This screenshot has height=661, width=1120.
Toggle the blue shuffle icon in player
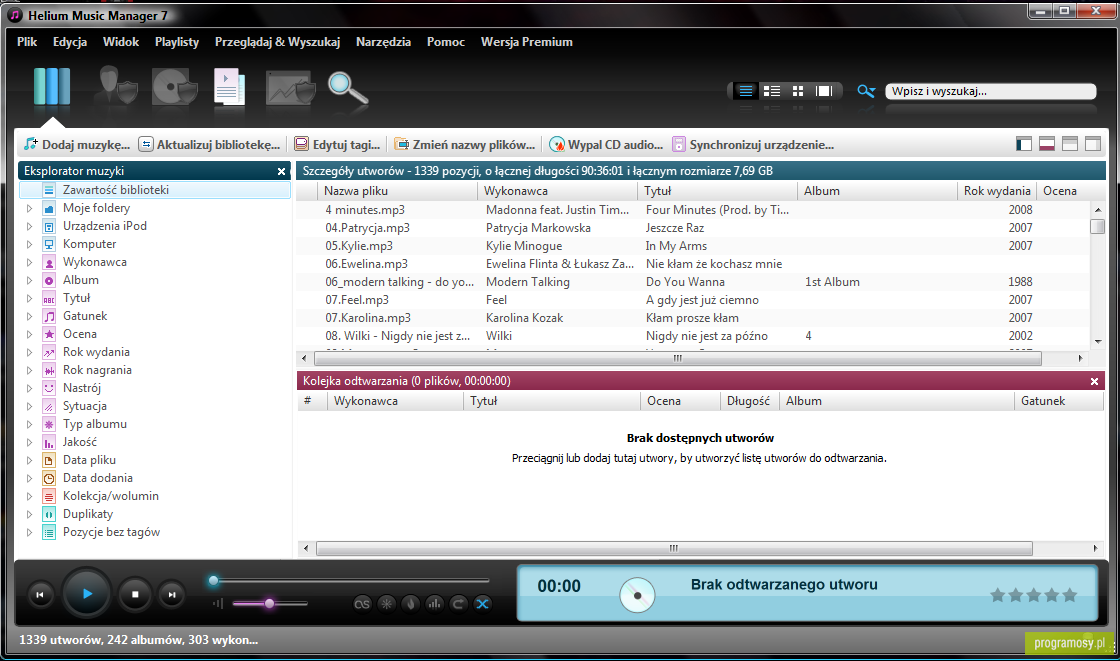(x=483, y=604)
